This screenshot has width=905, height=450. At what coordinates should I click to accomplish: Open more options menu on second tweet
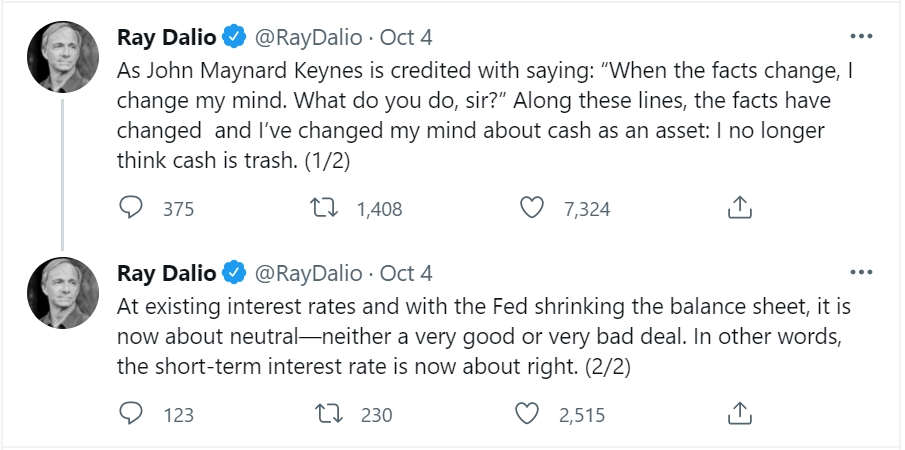tap(860, 272)
